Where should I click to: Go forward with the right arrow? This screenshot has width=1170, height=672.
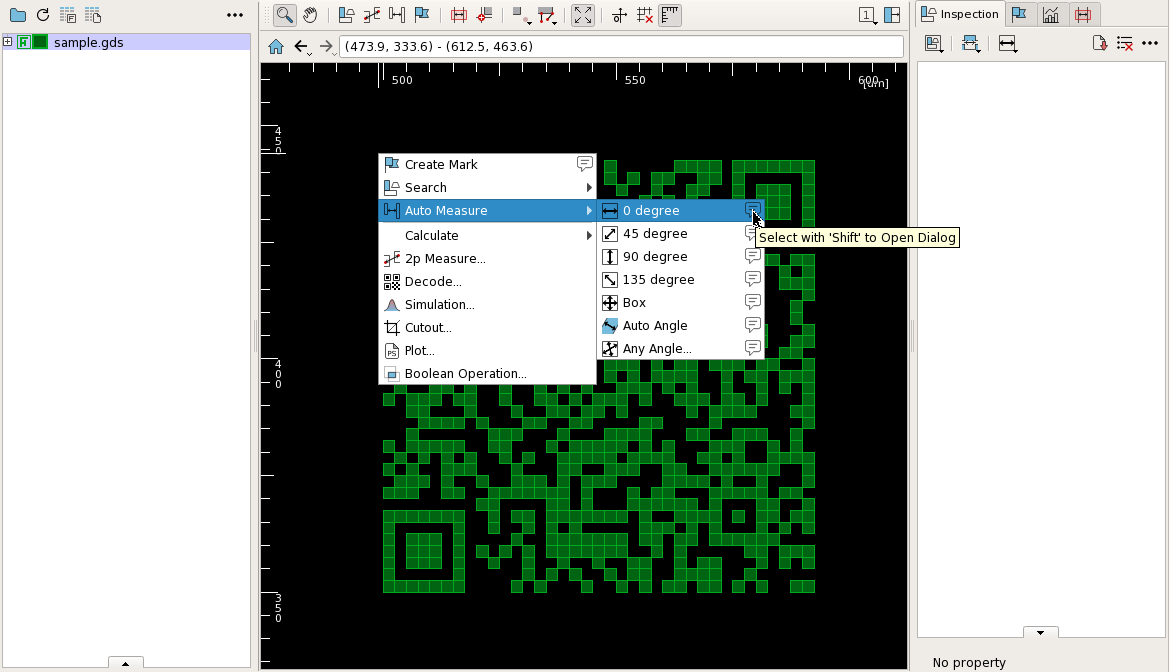(326, 47)
